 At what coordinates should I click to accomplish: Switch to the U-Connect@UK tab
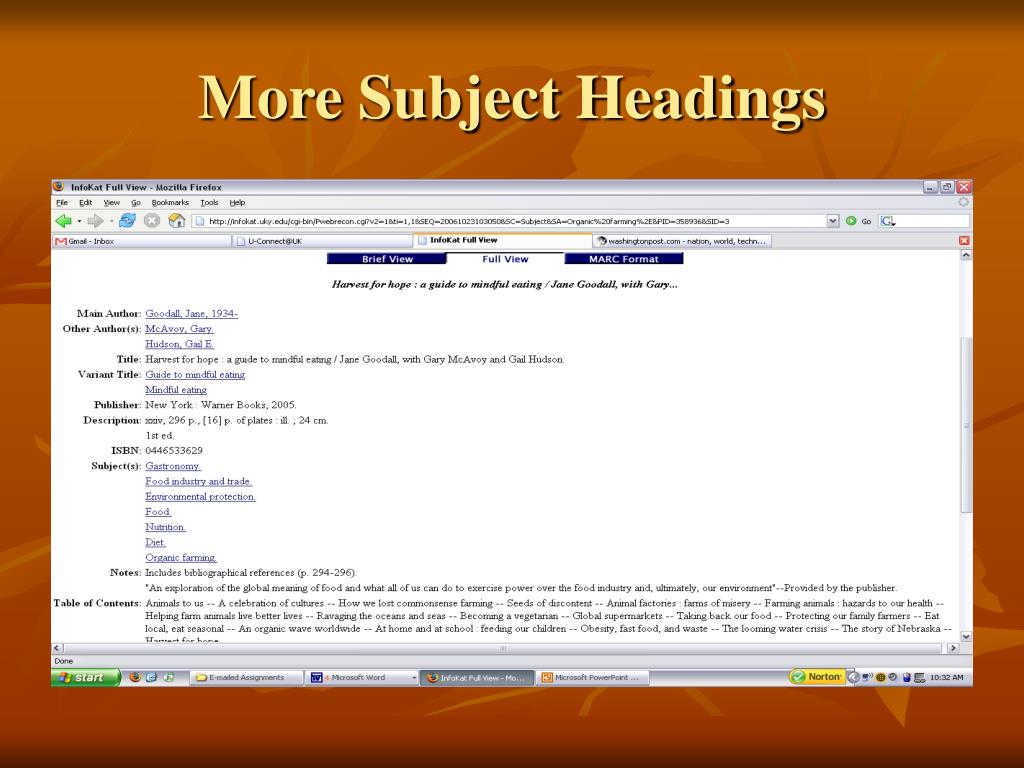coord(323,241)
